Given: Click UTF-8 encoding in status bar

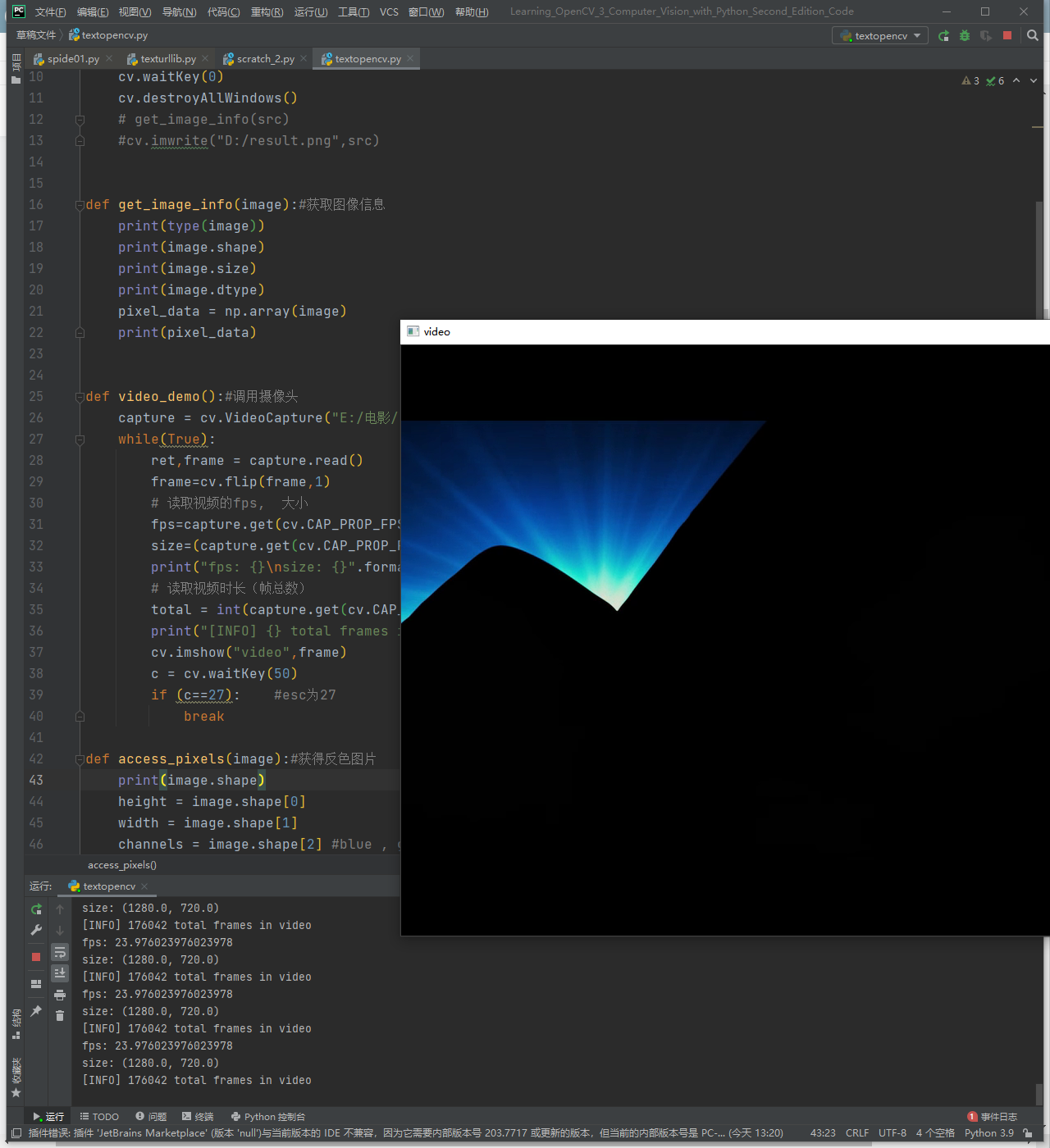Looking at the screenshot, I should click(892, 1133).
